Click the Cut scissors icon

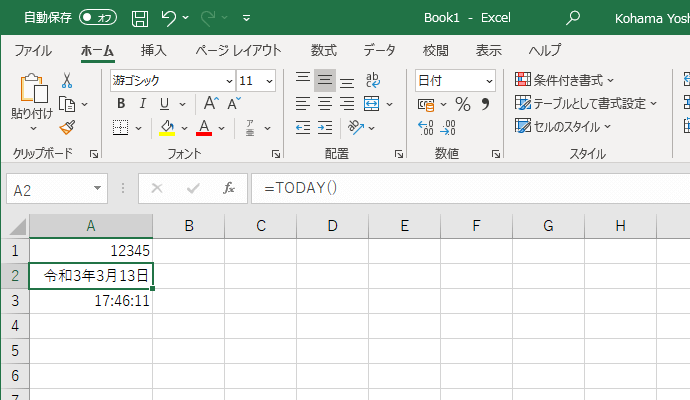point(67,81)
